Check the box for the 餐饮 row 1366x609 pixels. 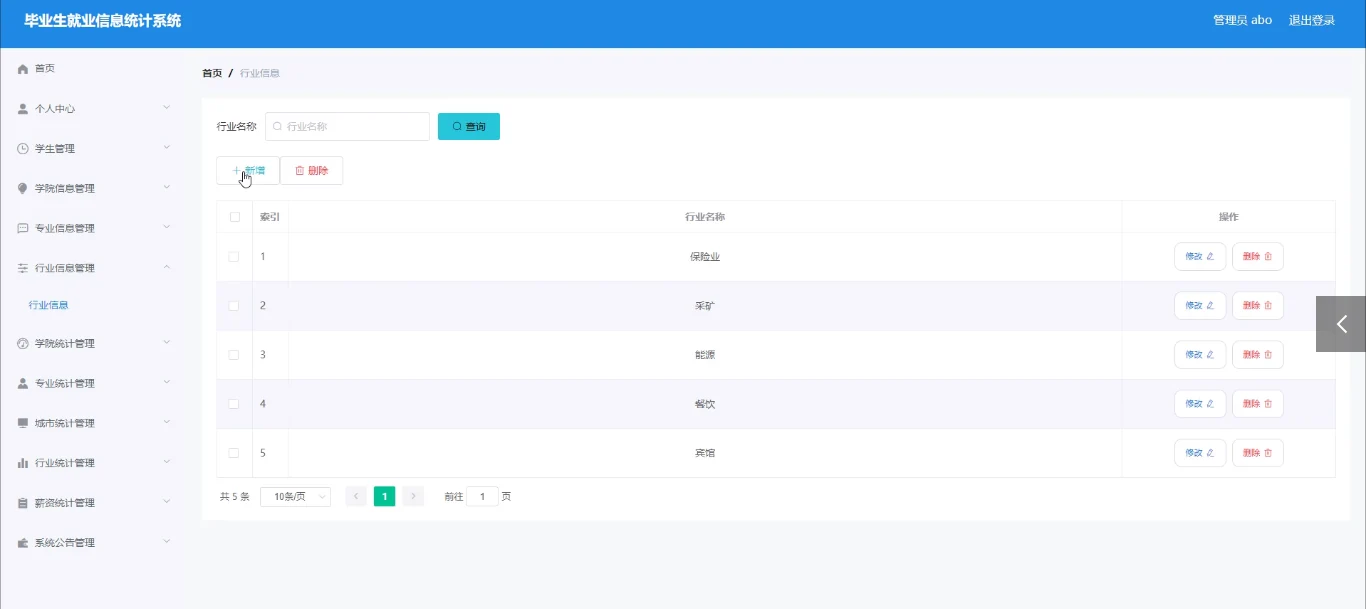[234, 404]
